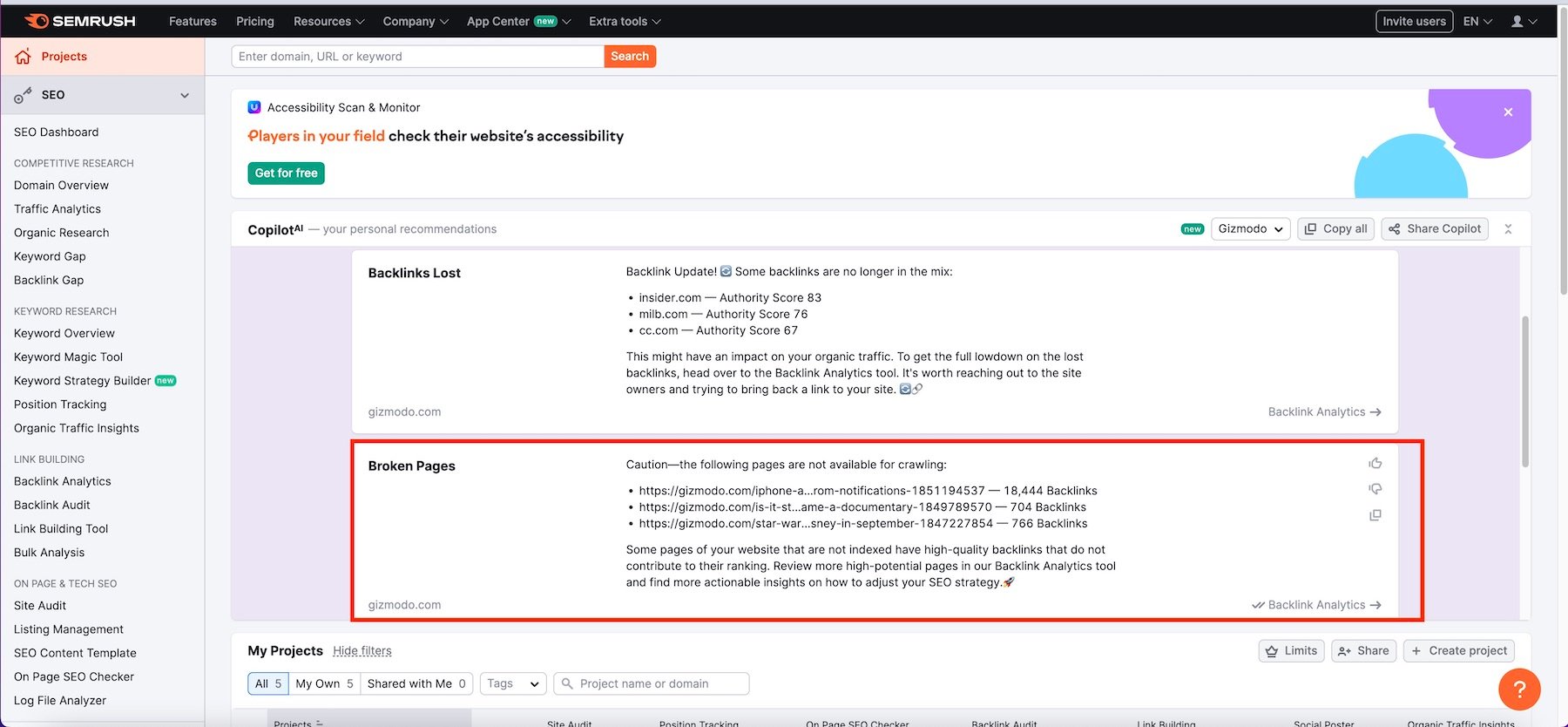Open Bulk Analysis in sidebar
Screen dimensions: 1568x727
pos(50,553)
